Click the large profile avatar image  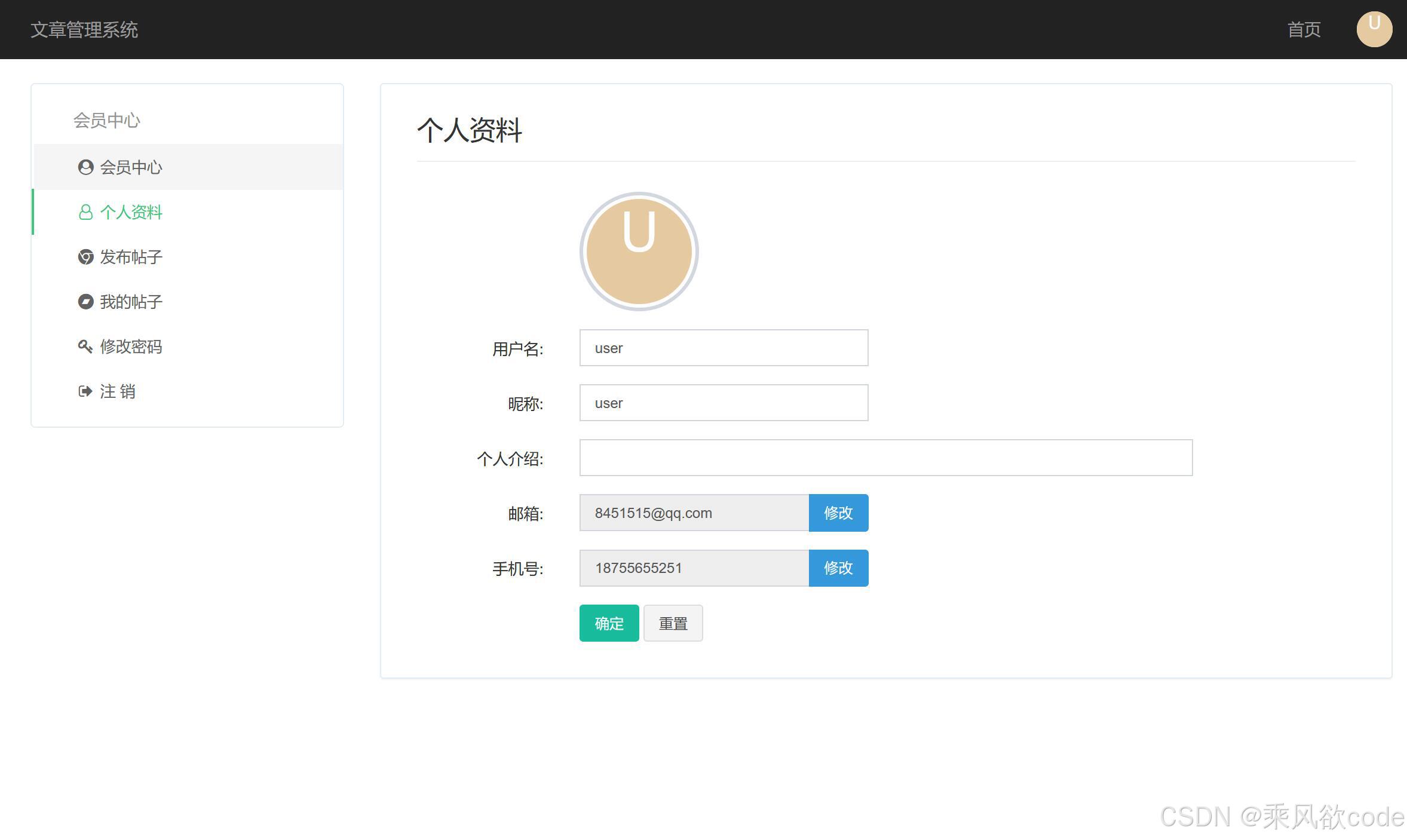(x=639, y=252)
